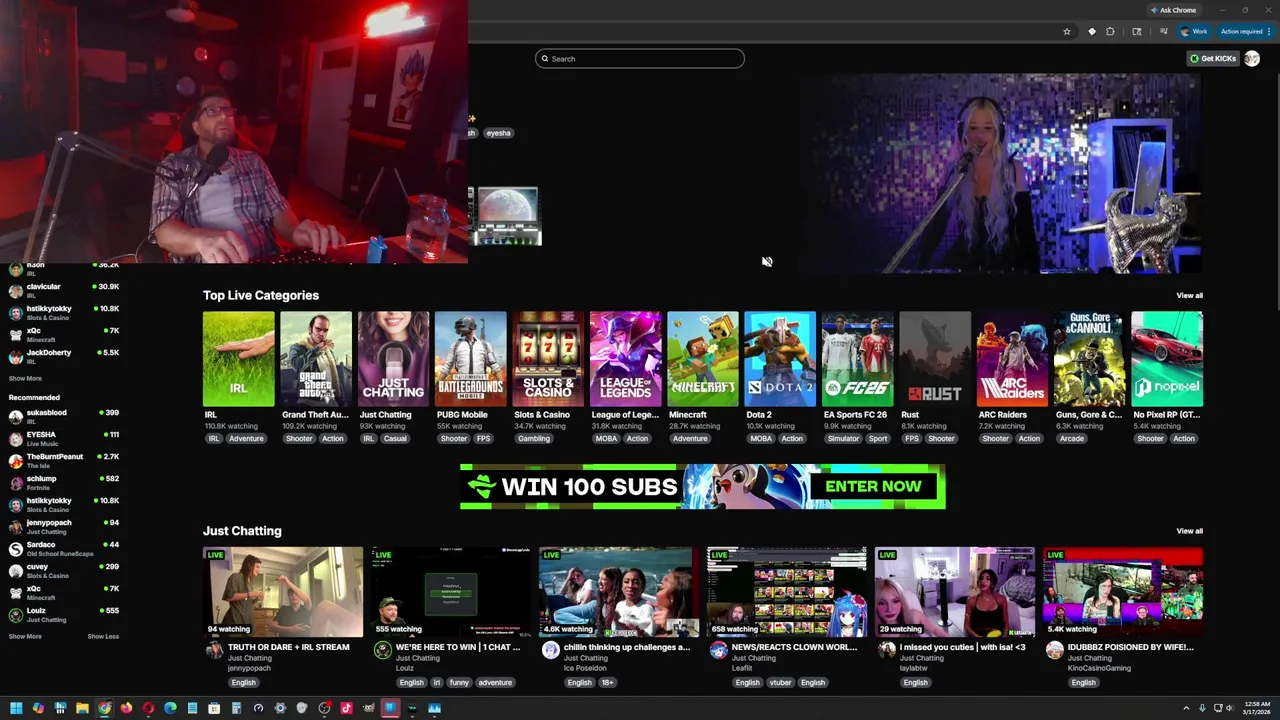1280x720 pixels.
Task: Click the Get KICKs button
Action: [x=1214, y=58]
